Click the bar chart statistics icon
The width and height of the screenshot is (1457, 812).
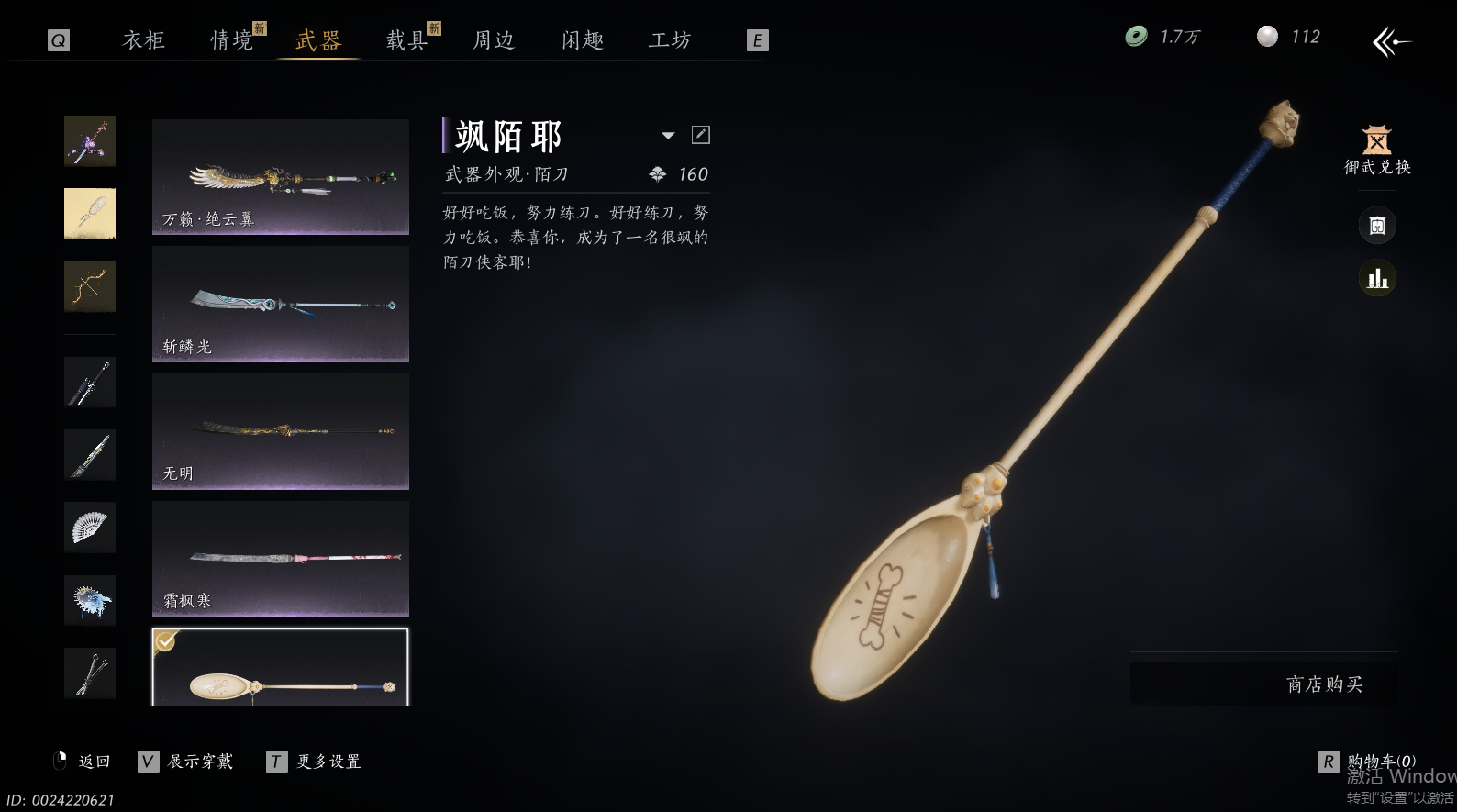point(1377,278)
